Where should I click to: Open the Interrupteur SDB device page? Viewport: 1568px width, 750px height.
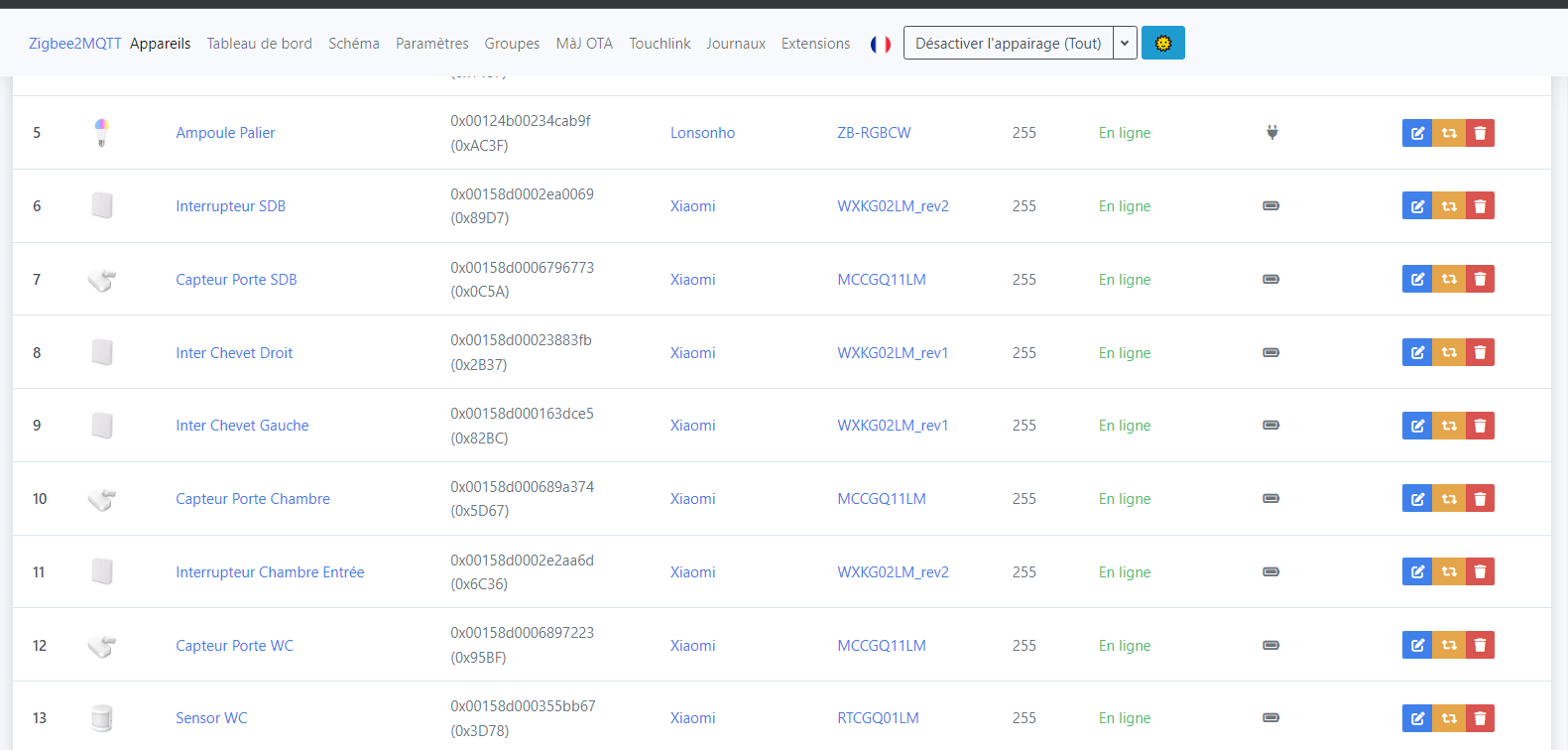pos(231,206)
